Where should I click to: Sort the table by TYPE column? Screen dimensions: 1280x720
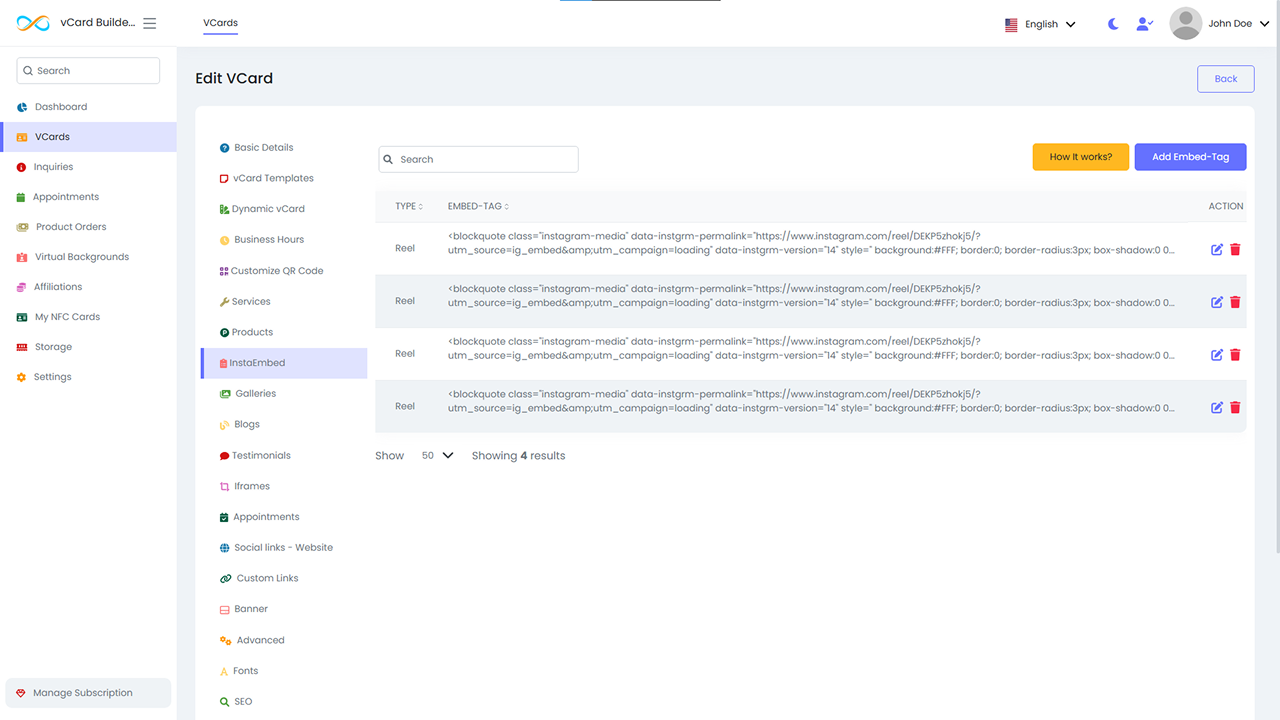409,206
